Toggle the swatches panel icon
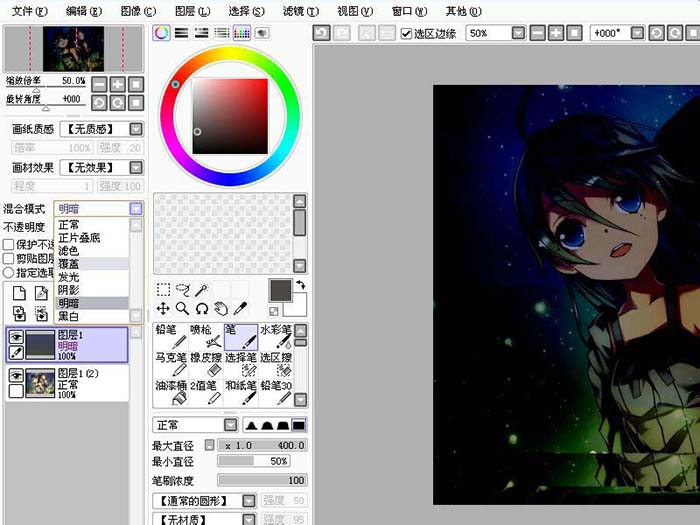700x525 pixels. 242,33
